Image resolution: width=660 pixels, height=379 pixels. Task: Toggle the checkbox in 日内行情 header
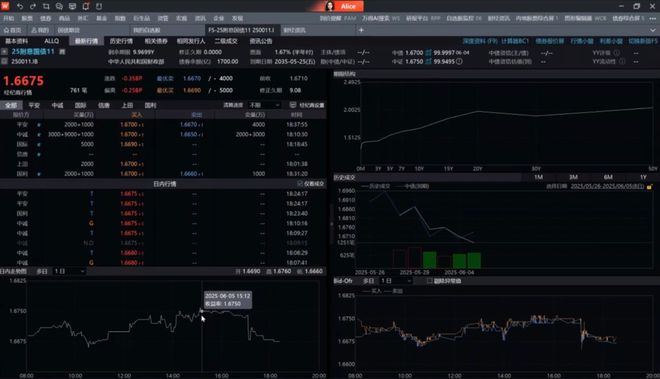pos(300,184)
